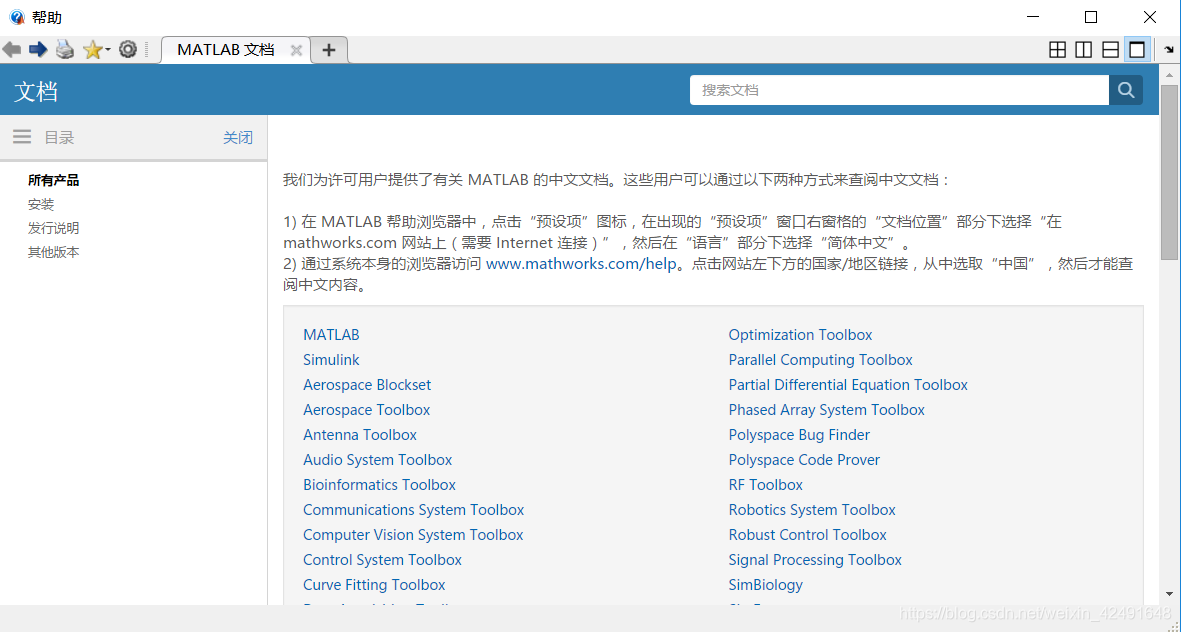Add a new tab with the plus button
1181x632 pixels.
click(328, 50)
